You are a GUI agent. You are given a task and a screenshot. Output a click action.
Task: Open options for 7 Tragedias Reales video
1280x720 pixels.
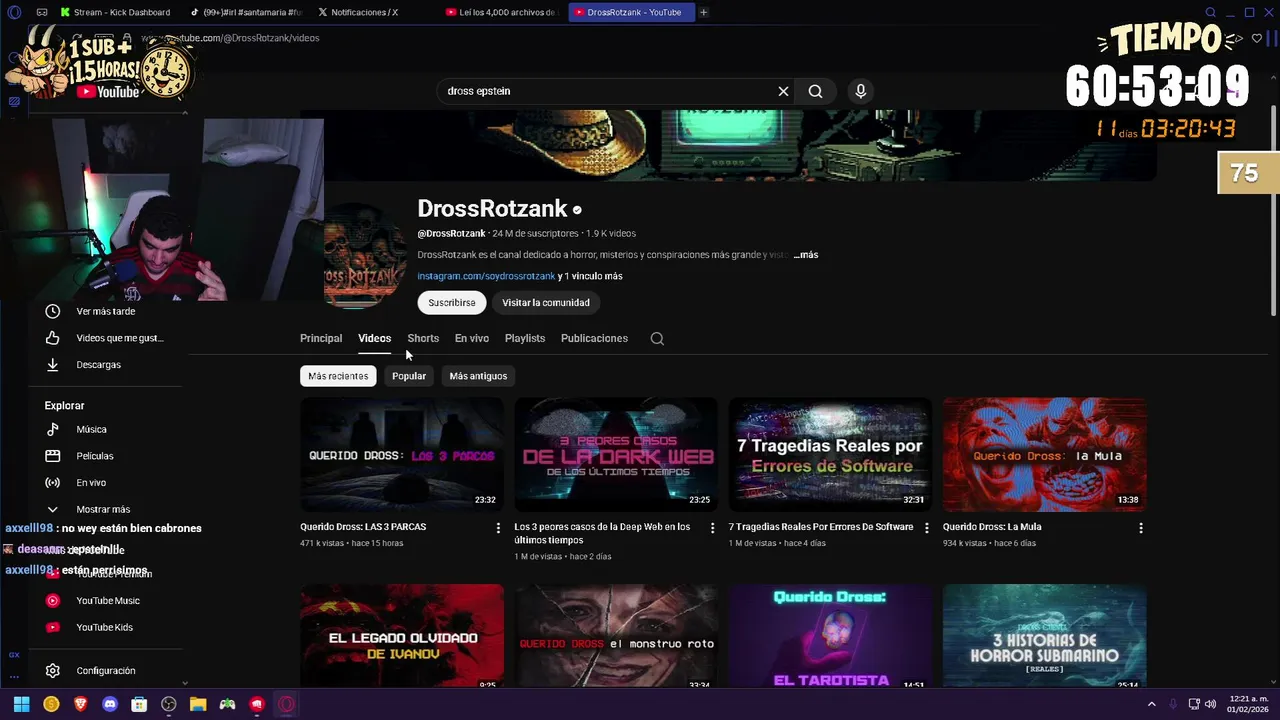[926, 528]
